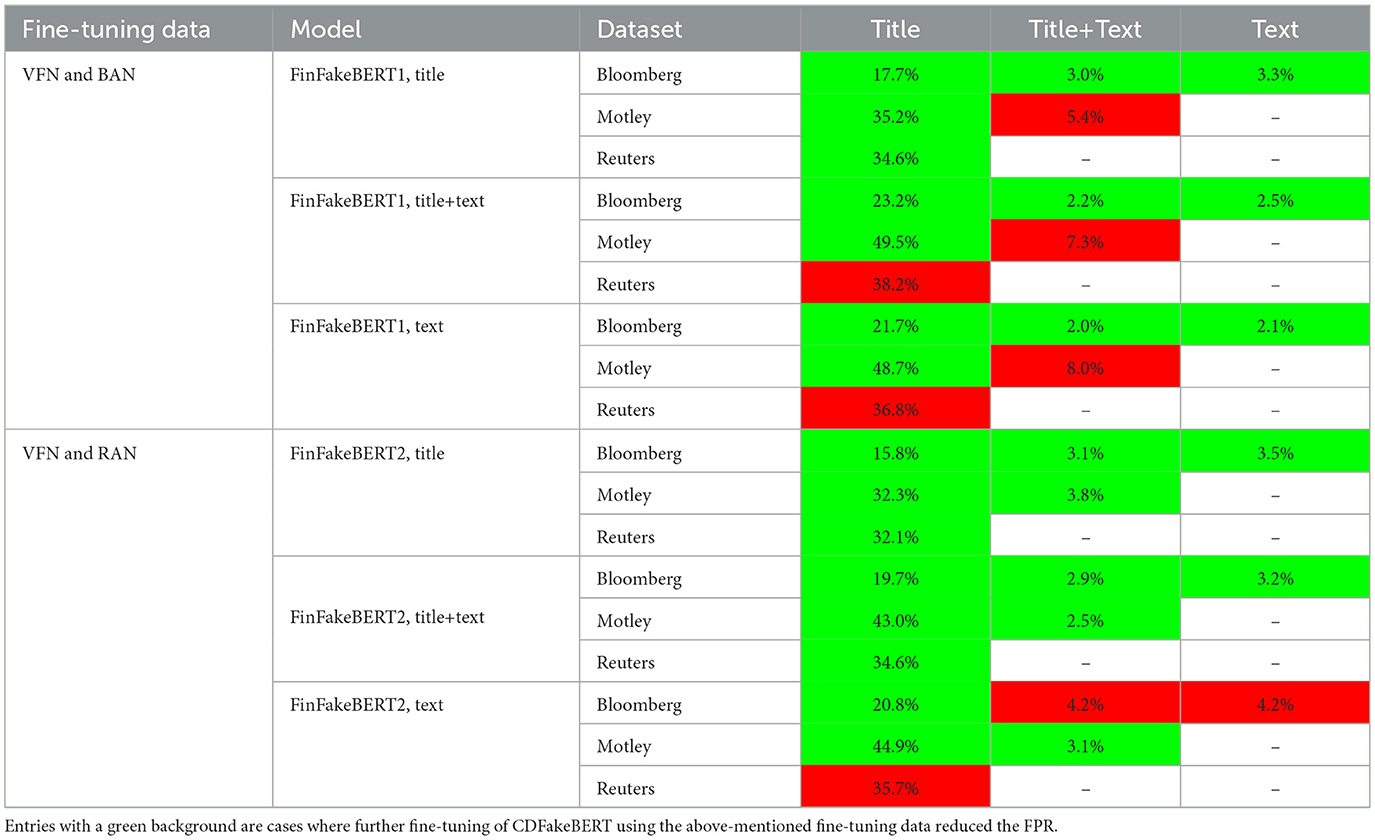Click the 'Dataset' column header

click(x=639, y=29)
